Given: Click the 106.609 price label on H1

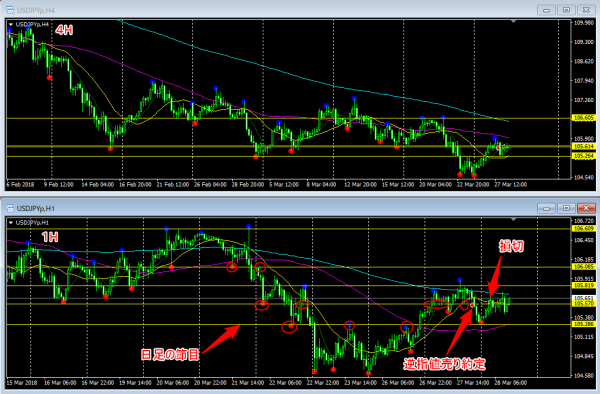Looking at the screenshot, I should 583,228.
